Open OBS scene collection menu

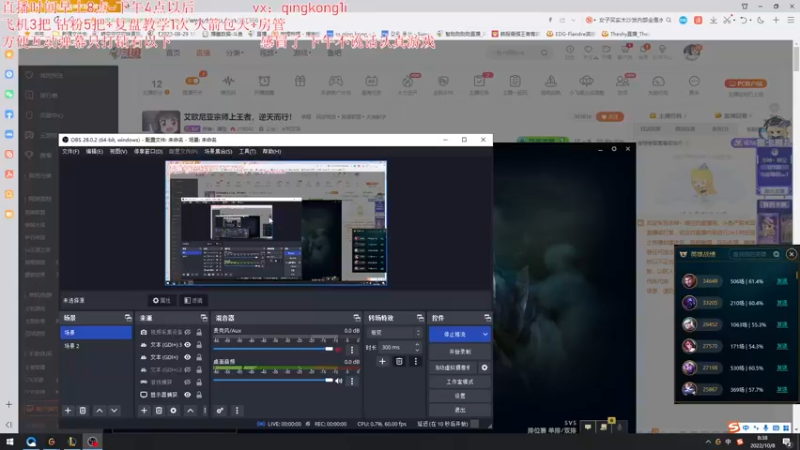coord(218,152)
